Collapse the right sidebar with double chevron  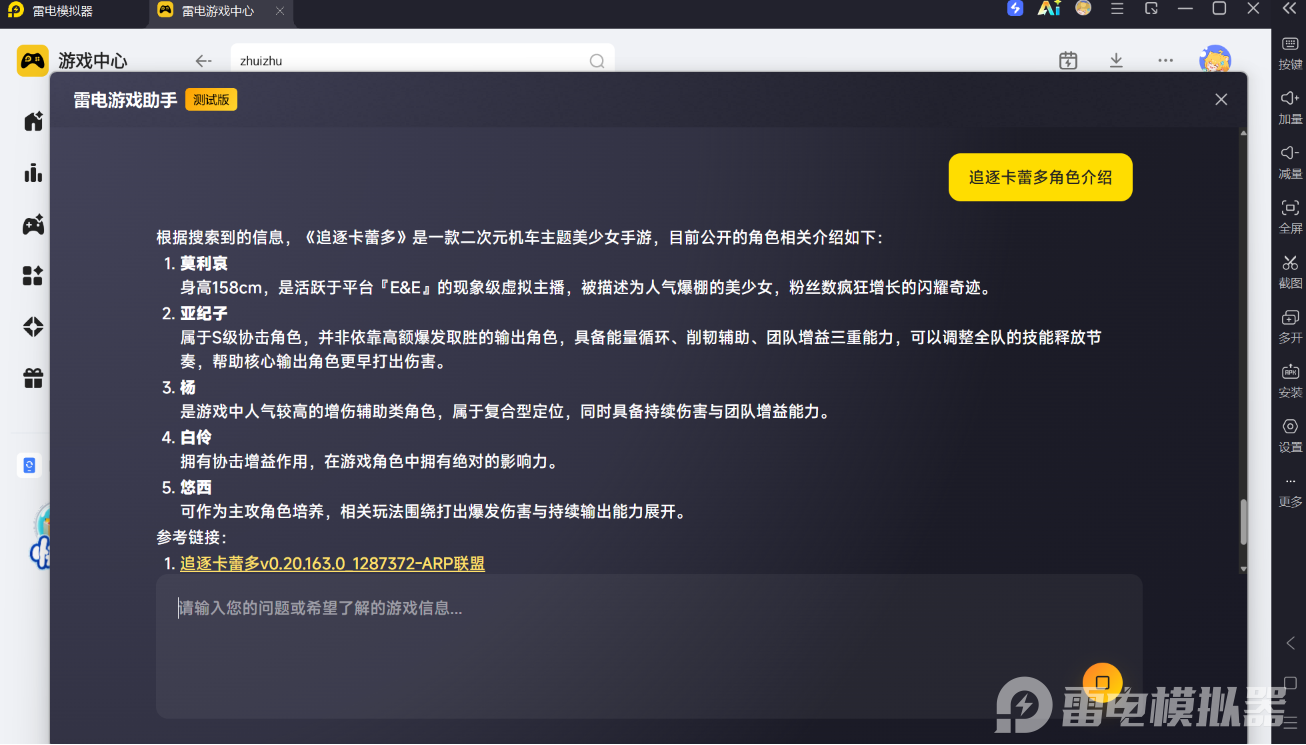1289,9
